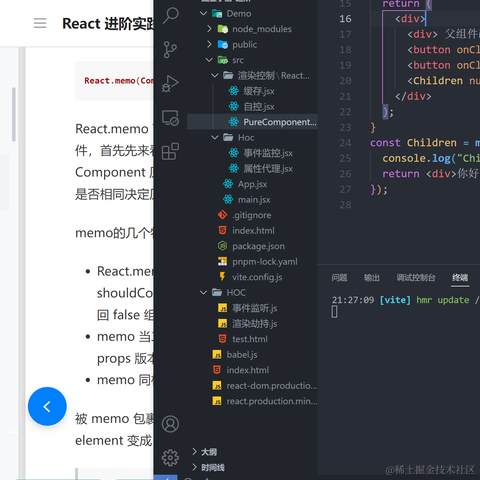Open react-dom.production file

(x=272, y=386)
